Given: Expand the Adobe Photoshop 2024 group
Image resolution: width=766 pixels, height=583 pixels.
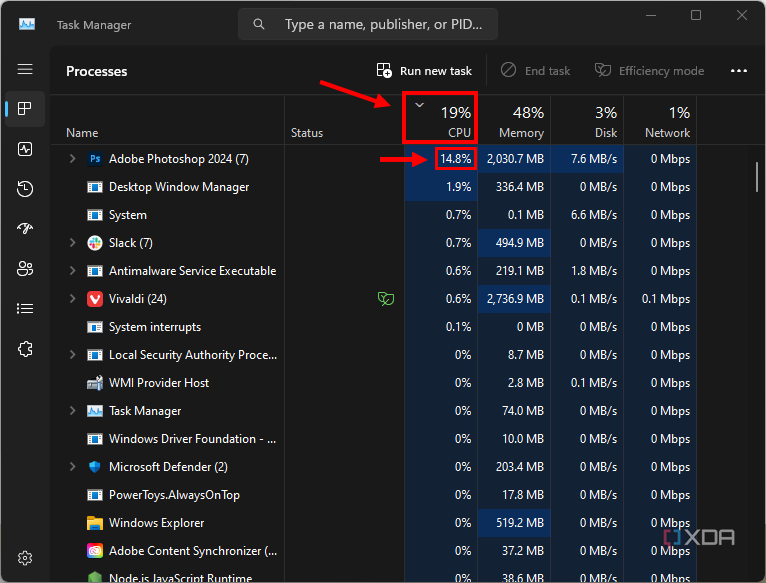Looking at the screenshot, I should point(72,159).
